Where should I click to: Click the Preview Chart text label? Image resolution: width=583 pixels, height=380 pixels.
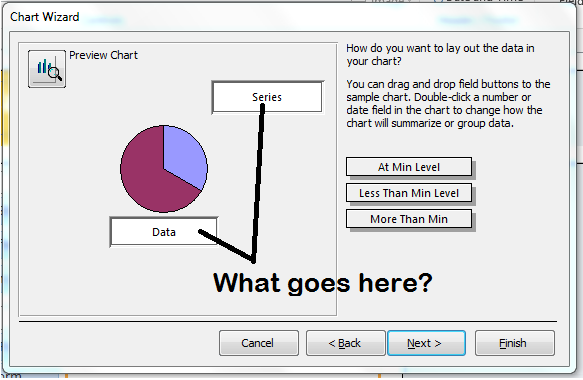(x=103, y=55)
